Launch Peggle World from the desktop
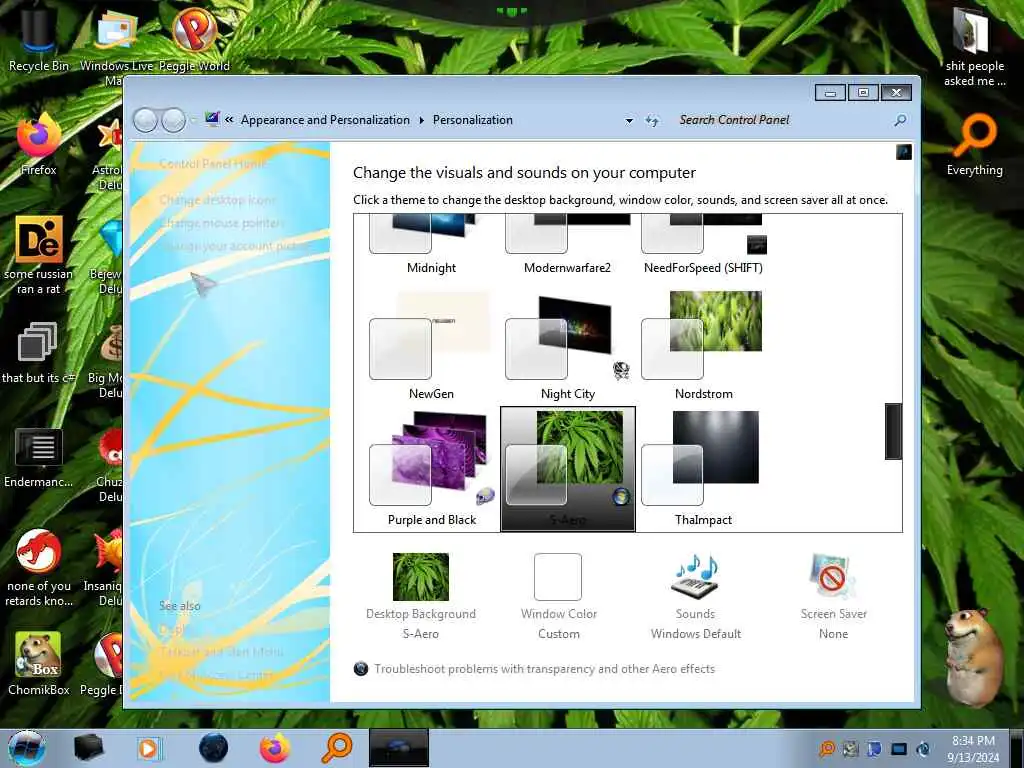 coord(194,39)
